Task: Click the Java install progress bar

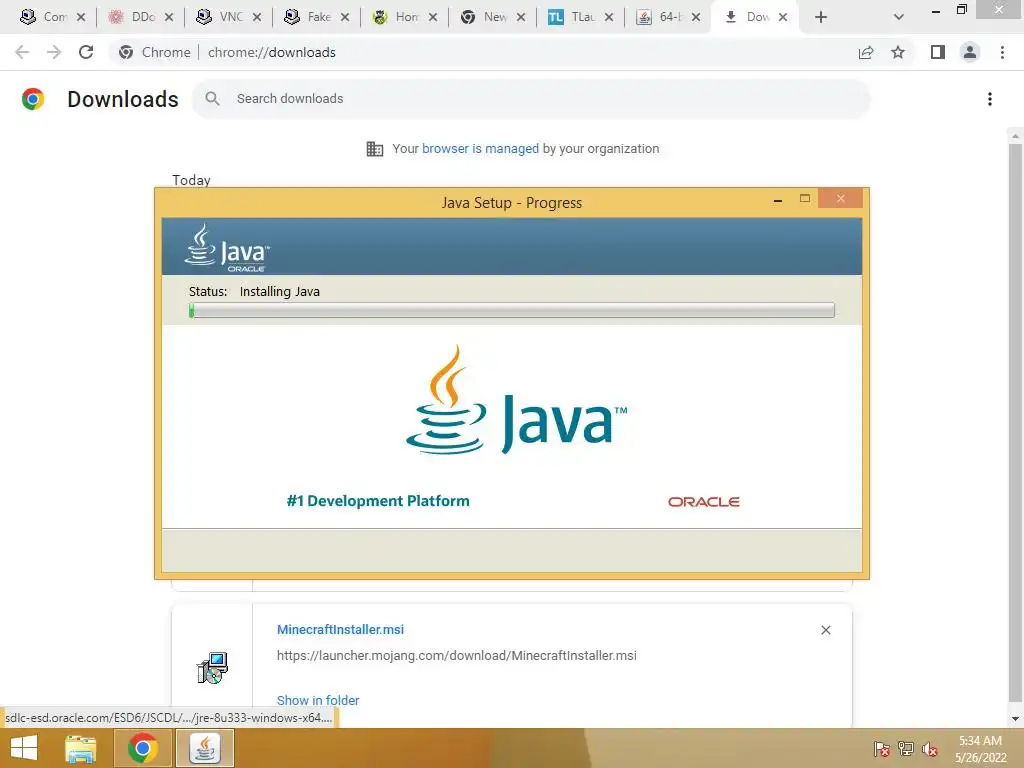Action: 512,310
